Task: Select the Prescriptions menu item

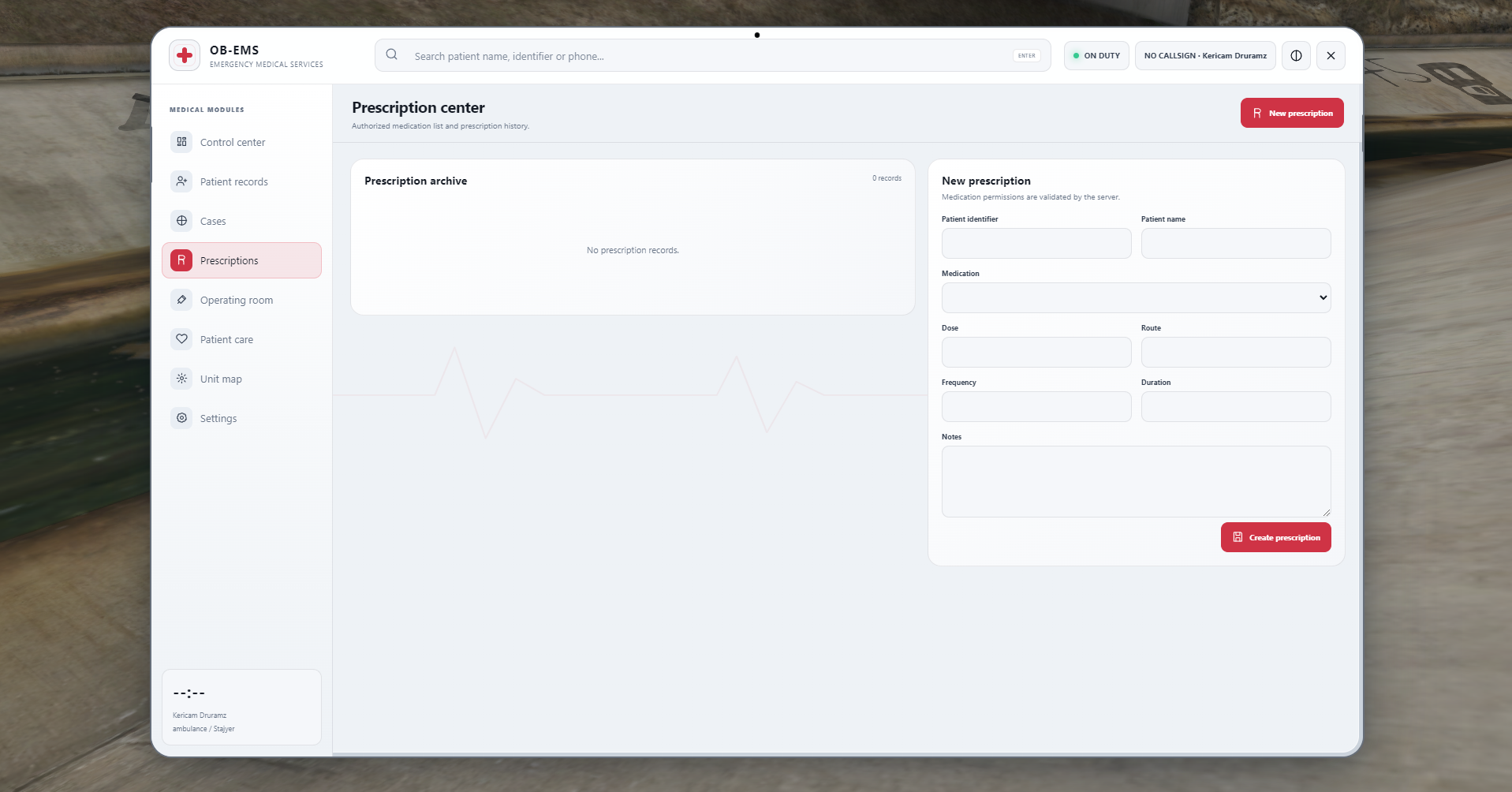Action: click(241, 260)
